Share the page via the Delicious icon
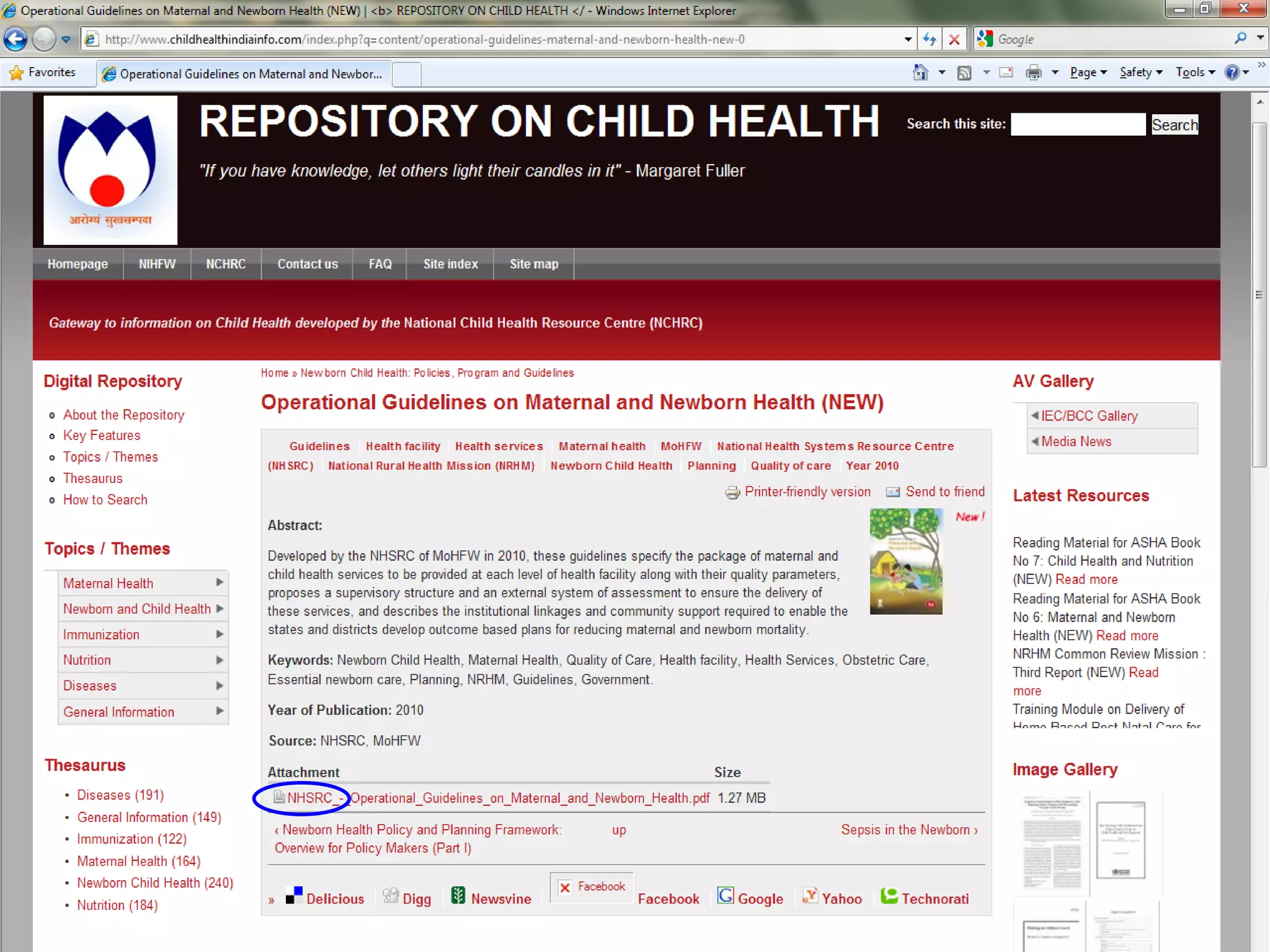 coord(294,896)
